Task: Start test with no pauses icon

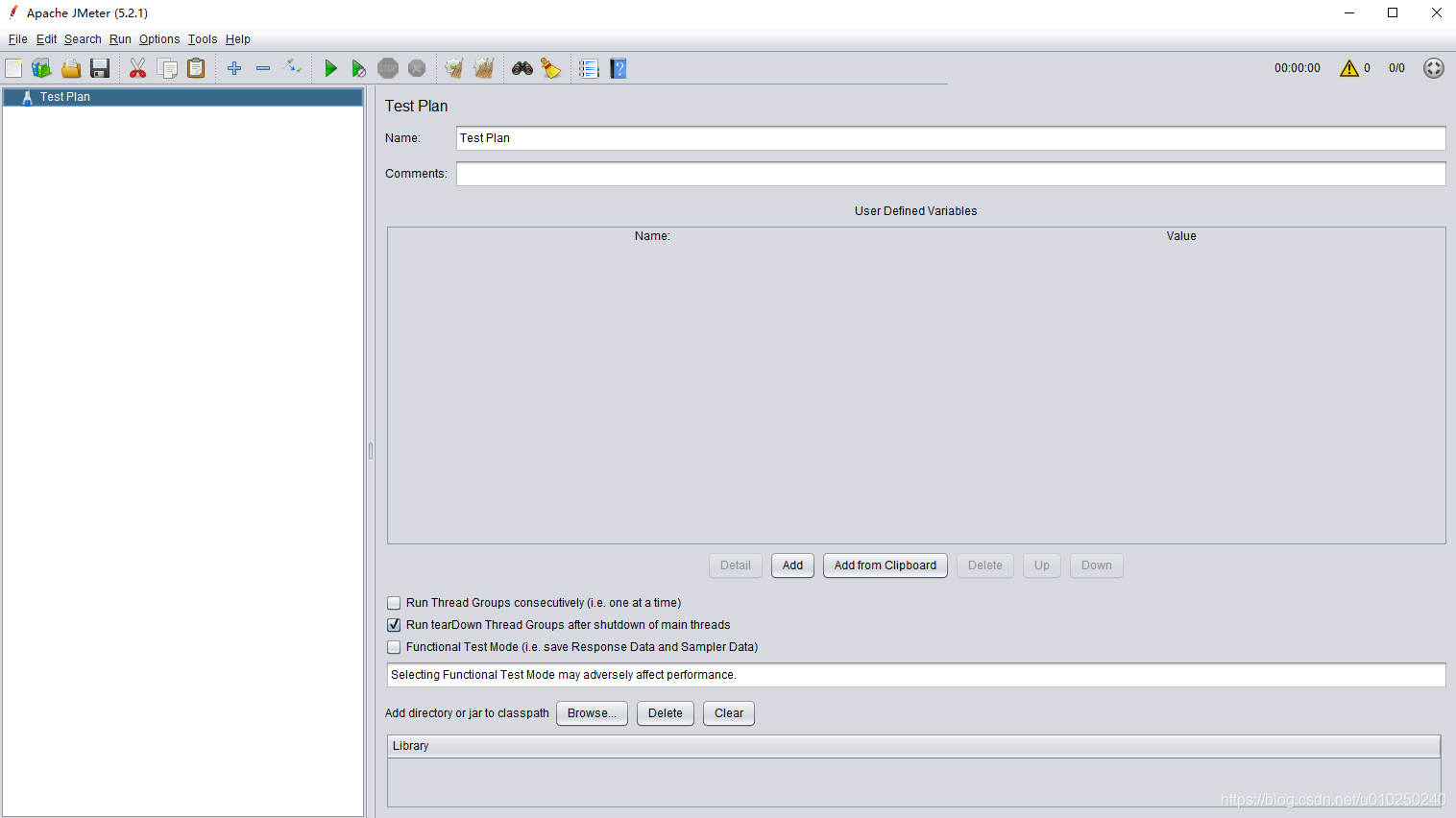Action: (x=358, y=68)
